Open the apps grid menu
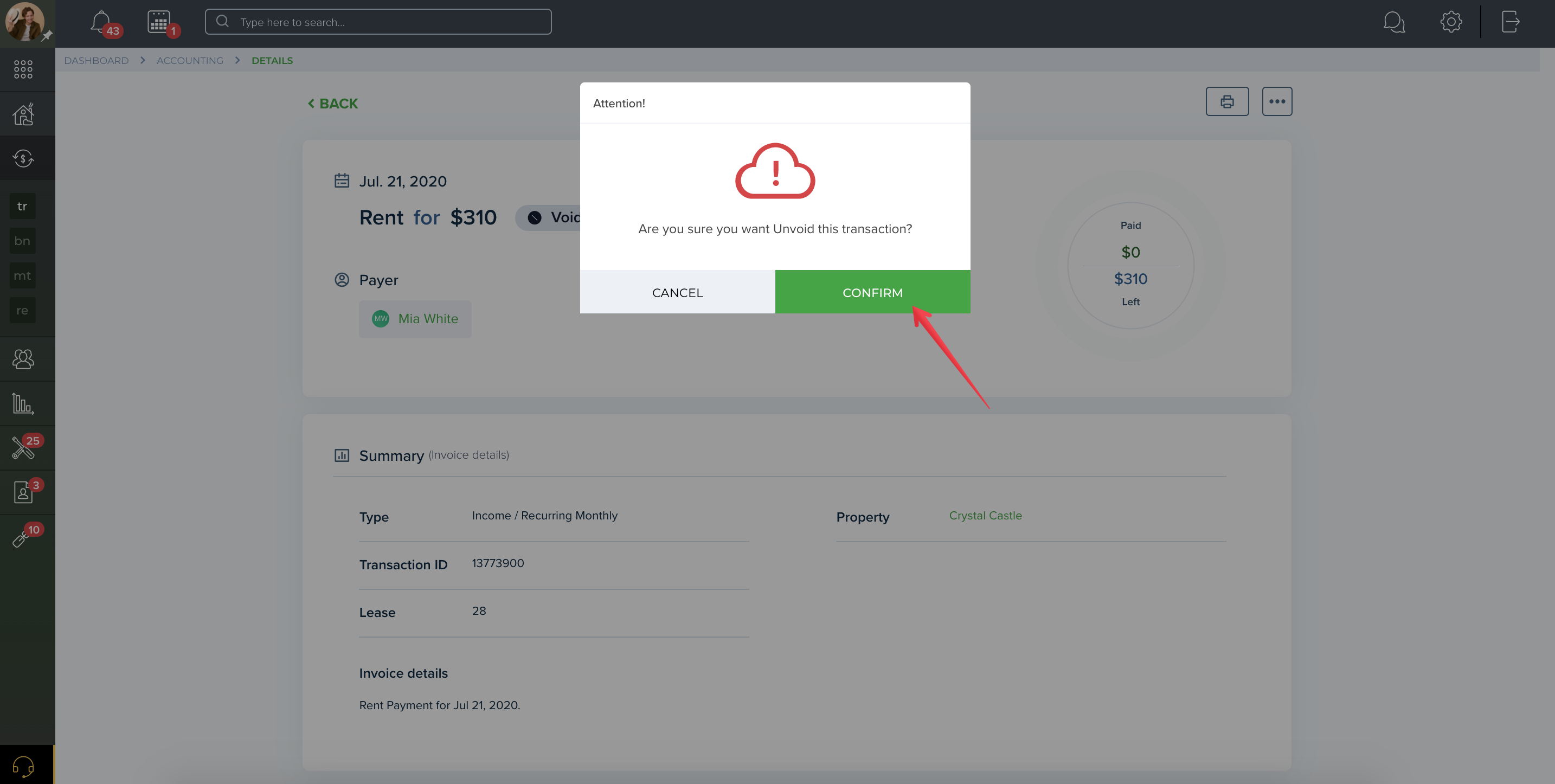Screen dimensions: 1555x784 click(x=23, y=69)
